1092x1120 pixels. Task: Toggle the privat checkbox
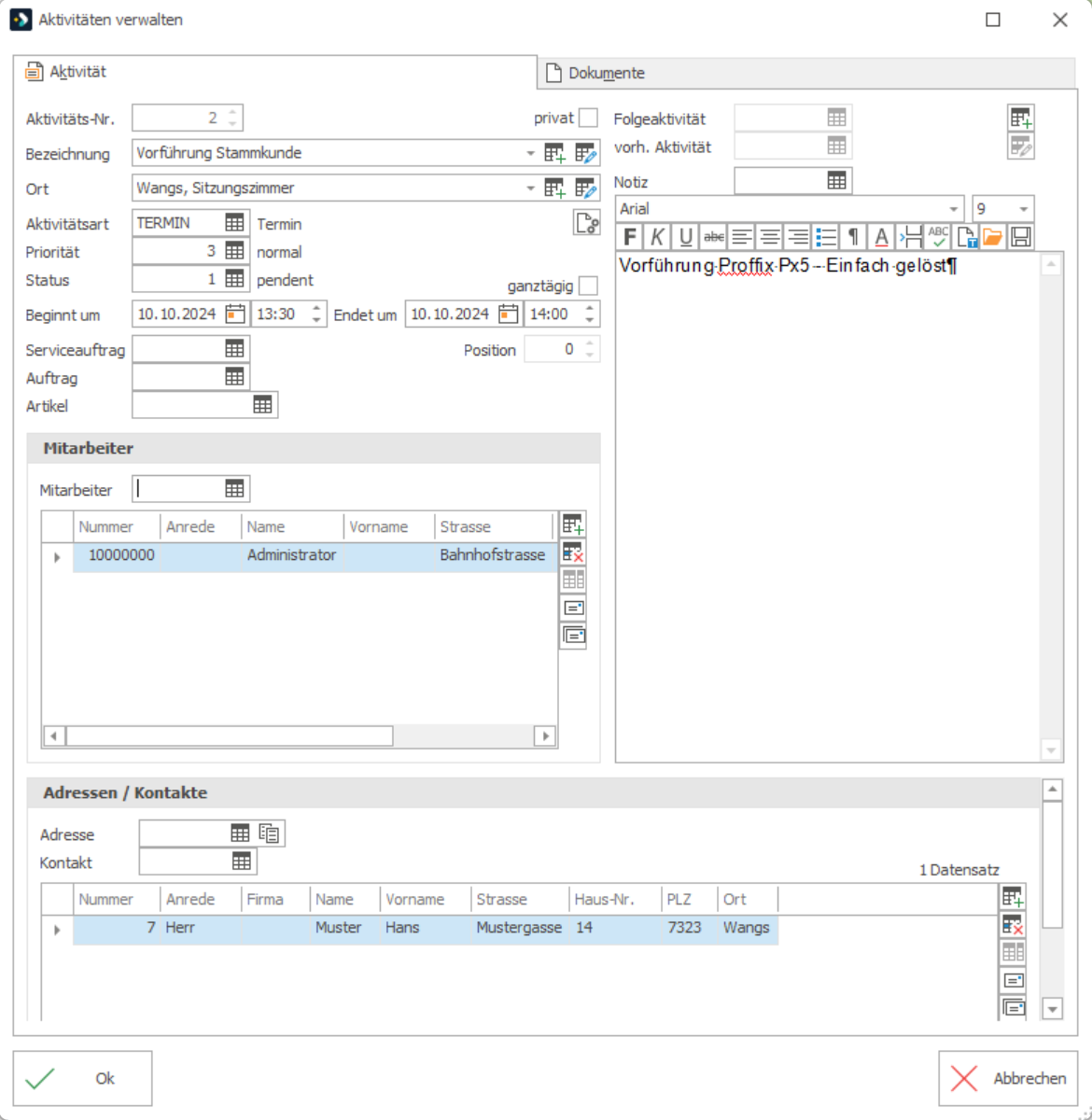pos(588,118)
